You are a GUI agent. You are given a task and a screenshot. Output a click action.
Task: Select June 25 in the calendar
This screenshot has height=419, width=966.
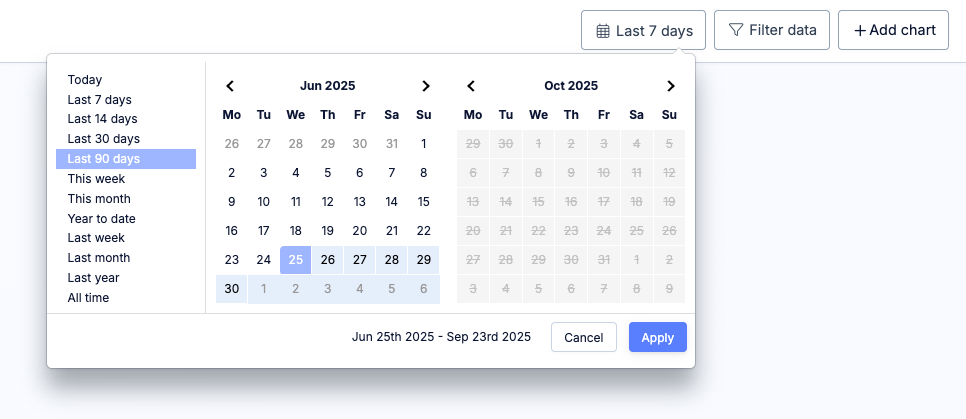[296, 260]
